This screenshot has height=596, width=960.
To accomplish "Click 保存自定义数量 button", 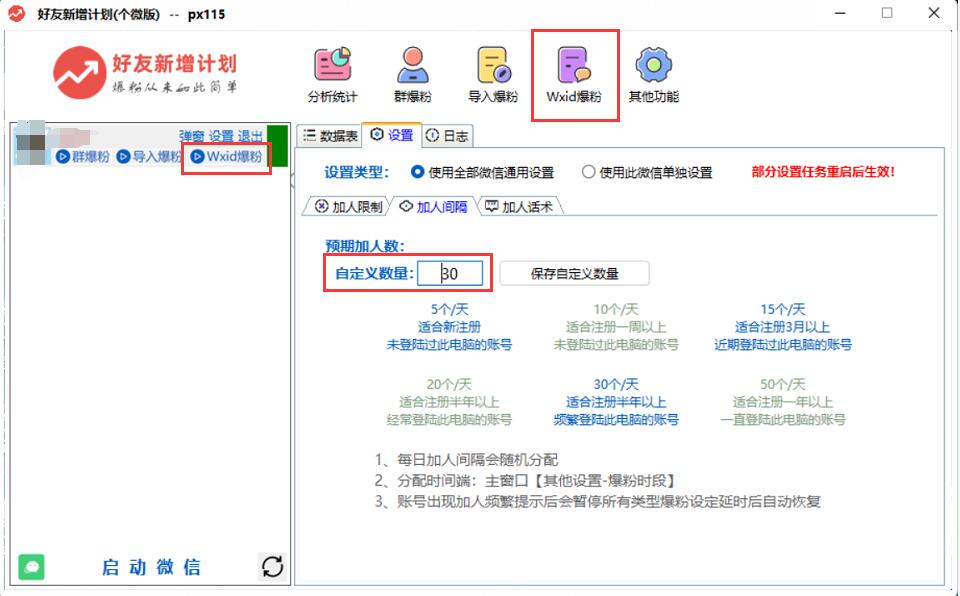I will point(574,273).
